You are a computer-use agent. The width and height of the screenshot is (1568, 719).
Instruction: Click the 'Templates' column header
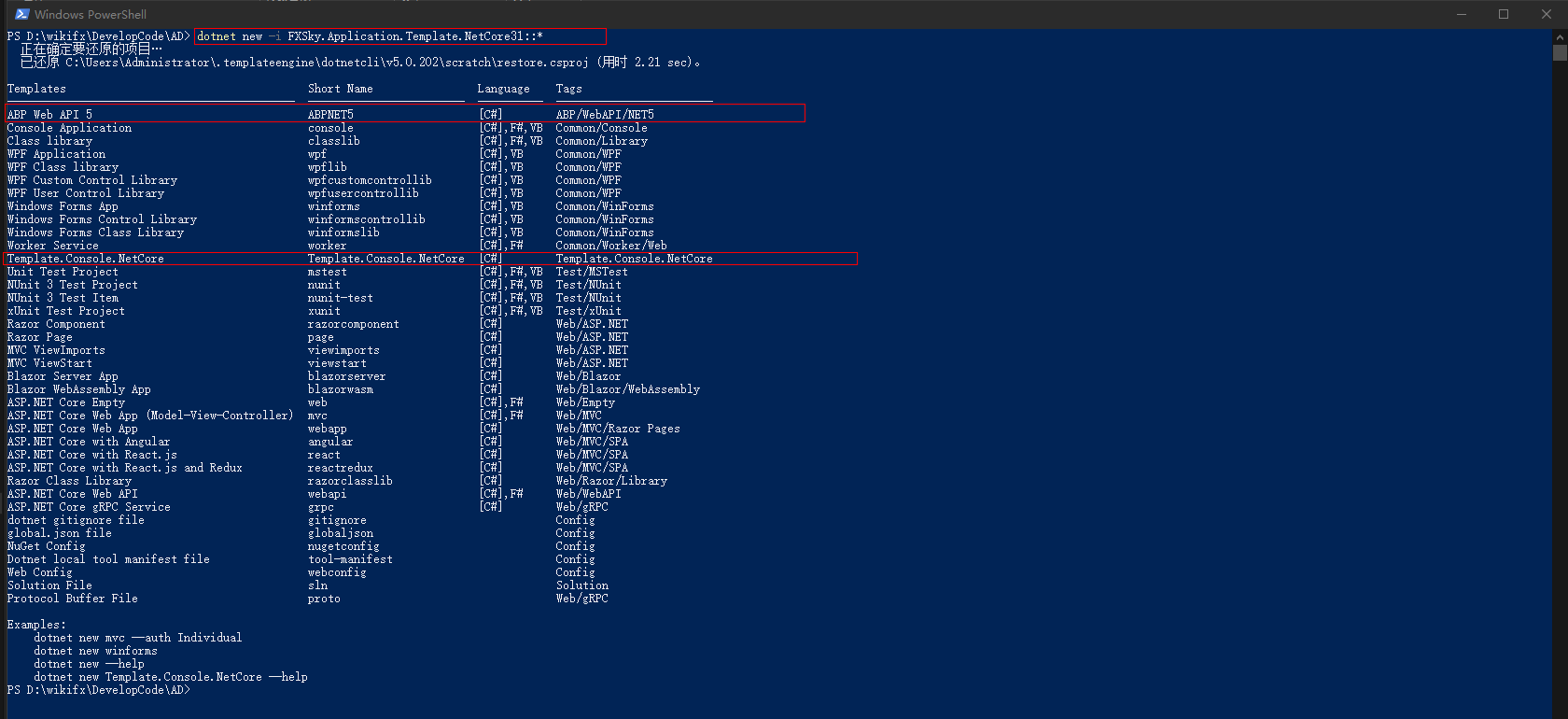[x=36, y=89]
